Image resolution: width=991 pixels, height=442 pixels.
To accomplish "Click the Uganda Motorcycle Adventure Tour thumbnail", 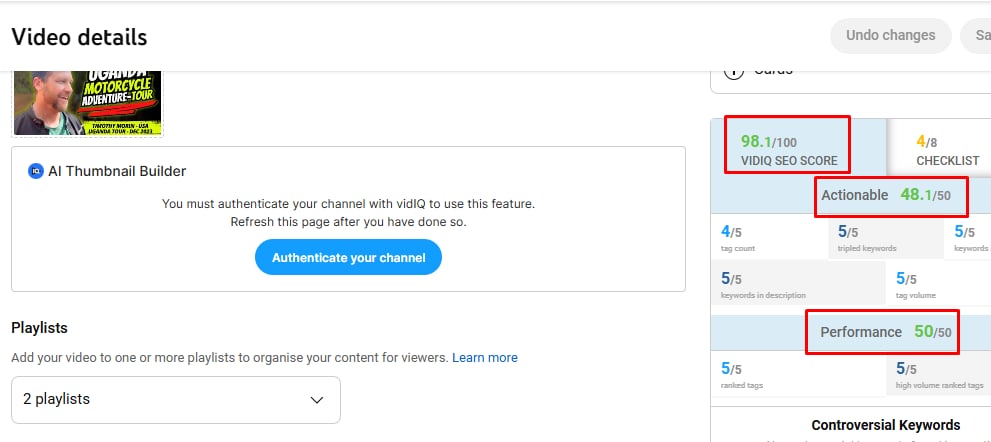I will tap(88, 103).
